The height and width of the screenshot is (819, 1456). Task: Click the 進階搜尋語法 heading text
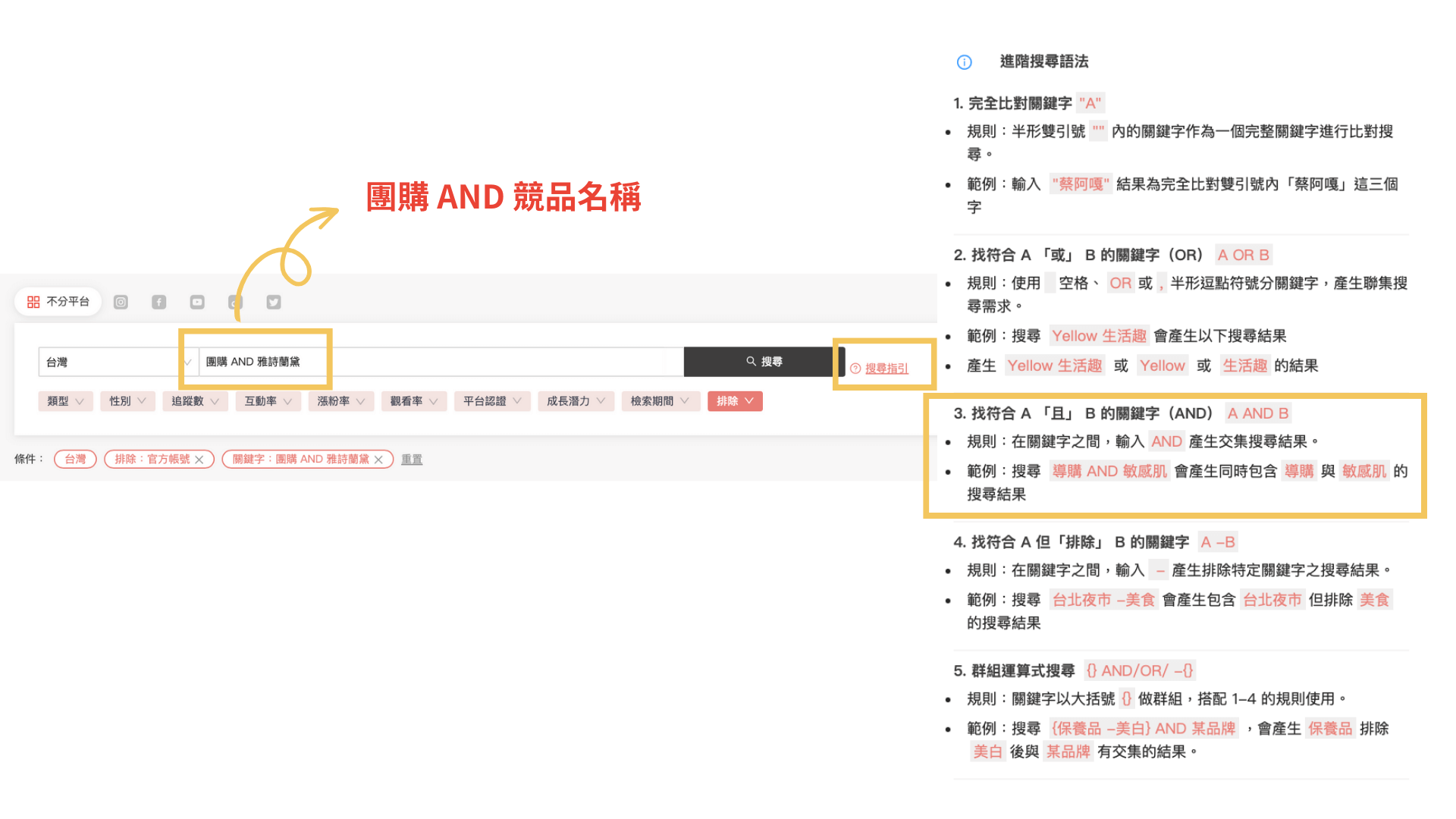coord(1043,61)
